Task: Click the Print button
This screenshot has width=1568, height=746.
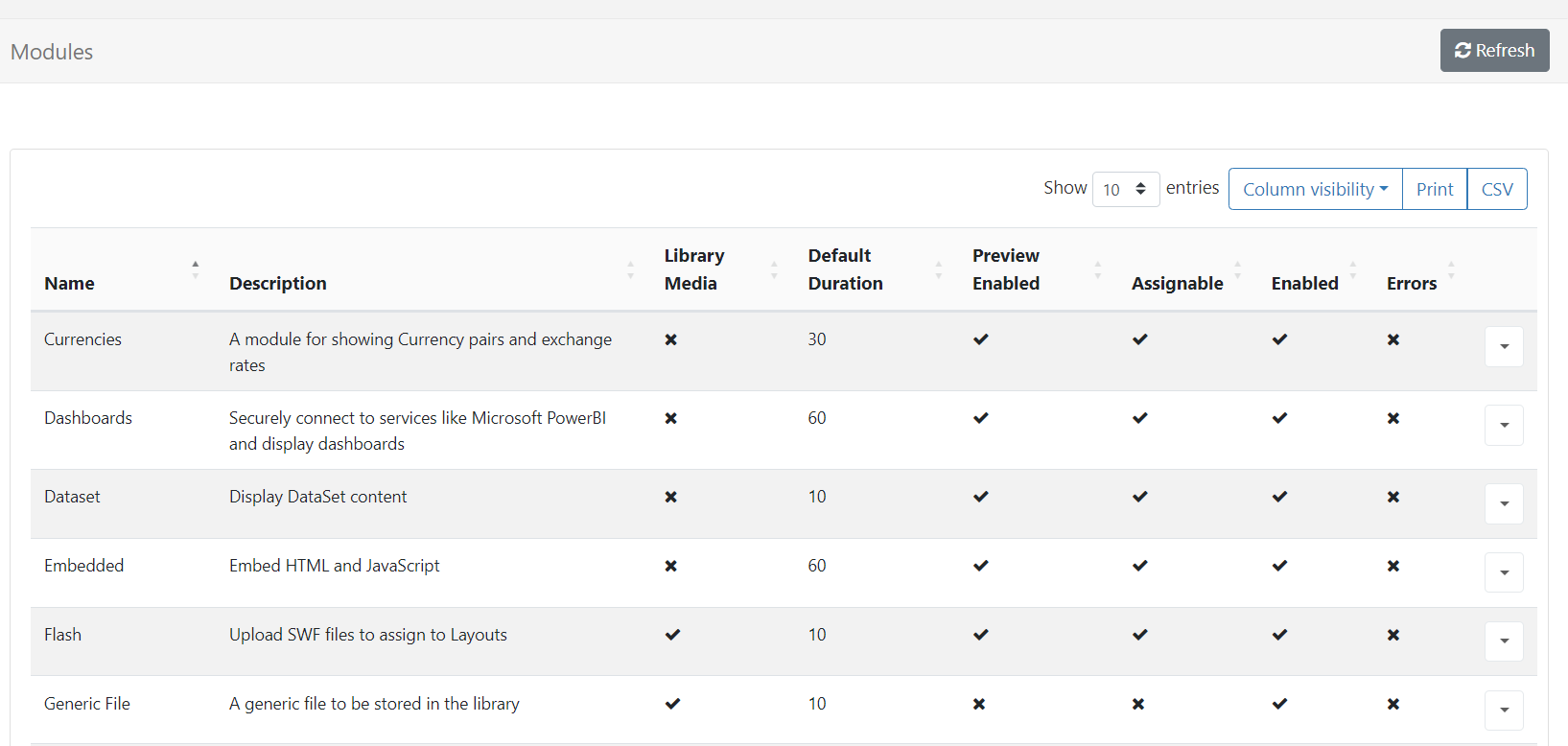Action: [x=1434, y=189]
